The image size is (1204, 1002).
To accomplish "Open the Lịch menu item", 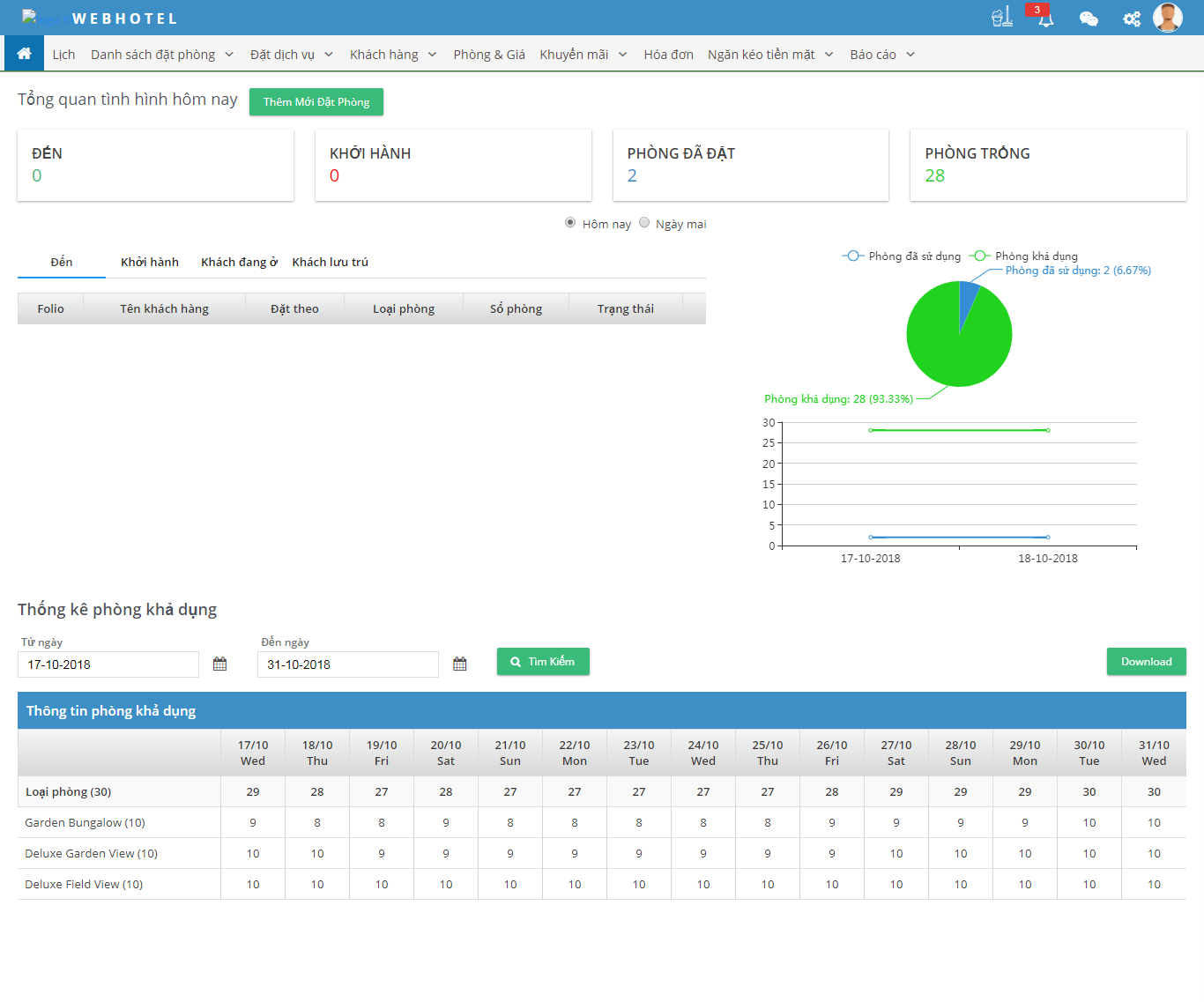I will pyautogui.click(x=63, y=55).
